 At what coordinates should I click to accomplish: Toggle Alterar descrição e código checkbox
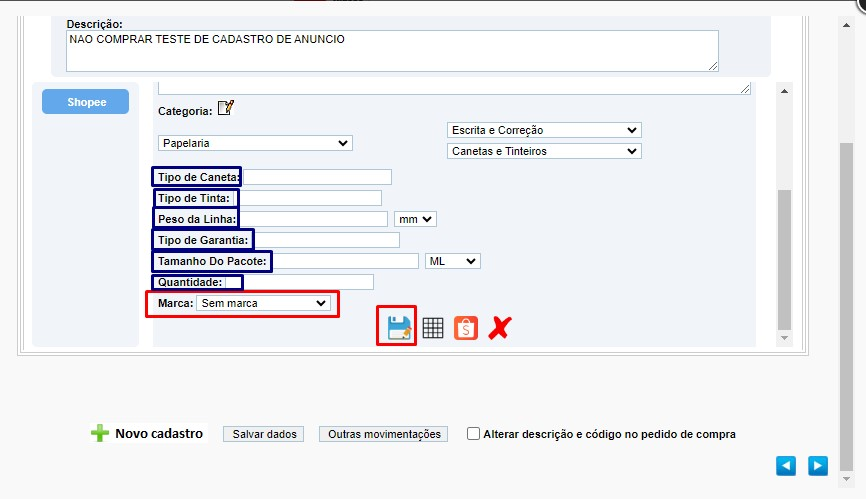pos(473,433)
